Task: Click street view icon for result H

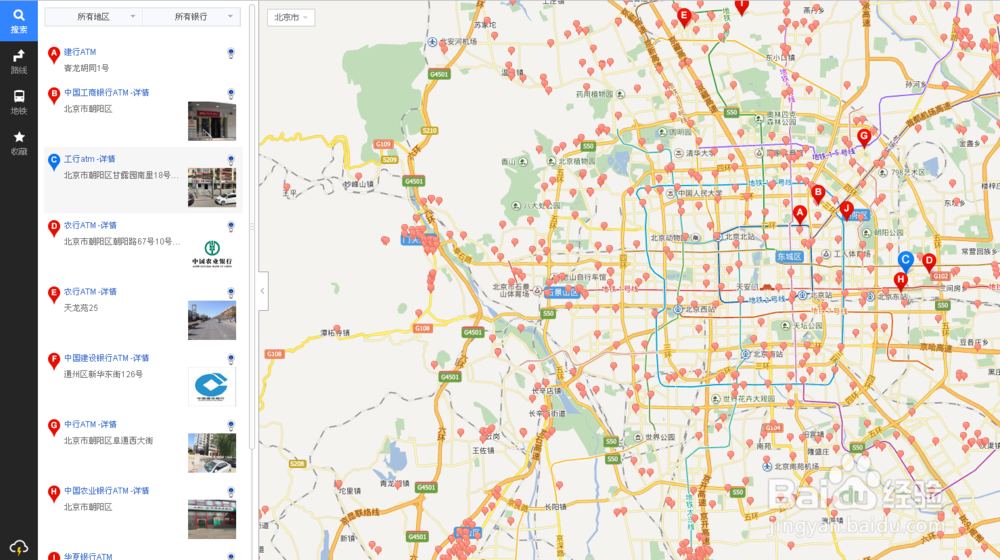Action: 231,492
